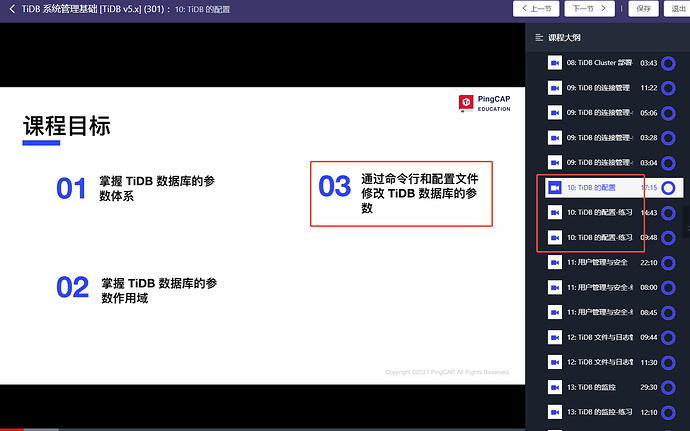Open 11 用户管理与安全 title lasting 08:00
The width and height of the screenshot is (690, 431).
(599, 287)
